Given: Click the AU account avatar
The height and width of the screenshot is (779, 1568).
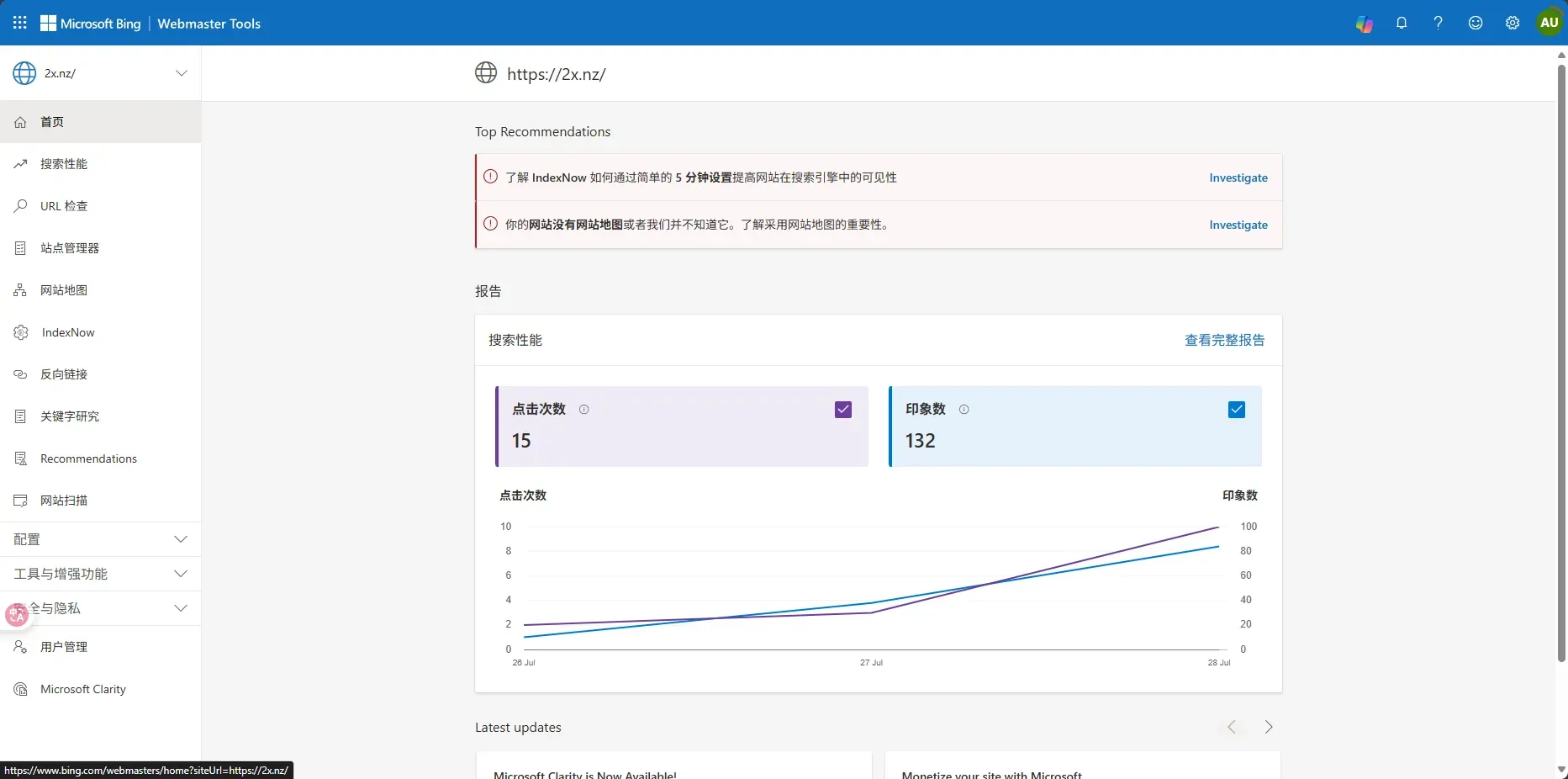Looking at the screenshot, I should [x=1550, y=23].
